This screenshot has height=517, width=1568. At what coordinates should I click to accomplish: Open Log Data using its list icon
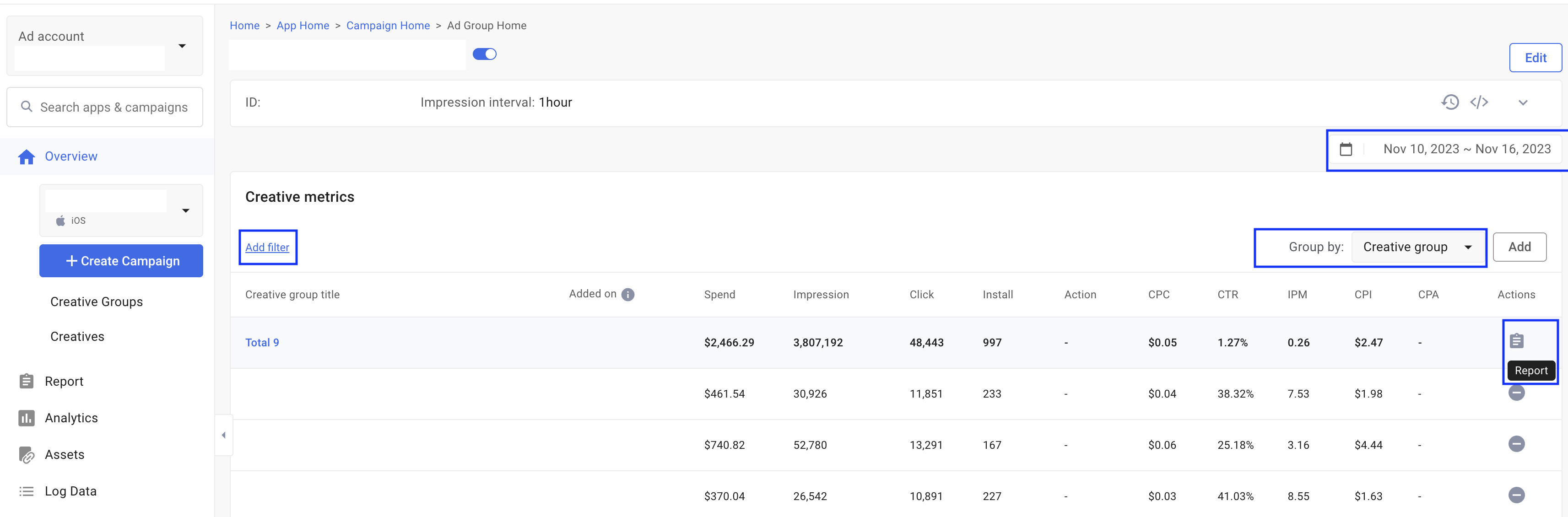(x=27, y=491)
